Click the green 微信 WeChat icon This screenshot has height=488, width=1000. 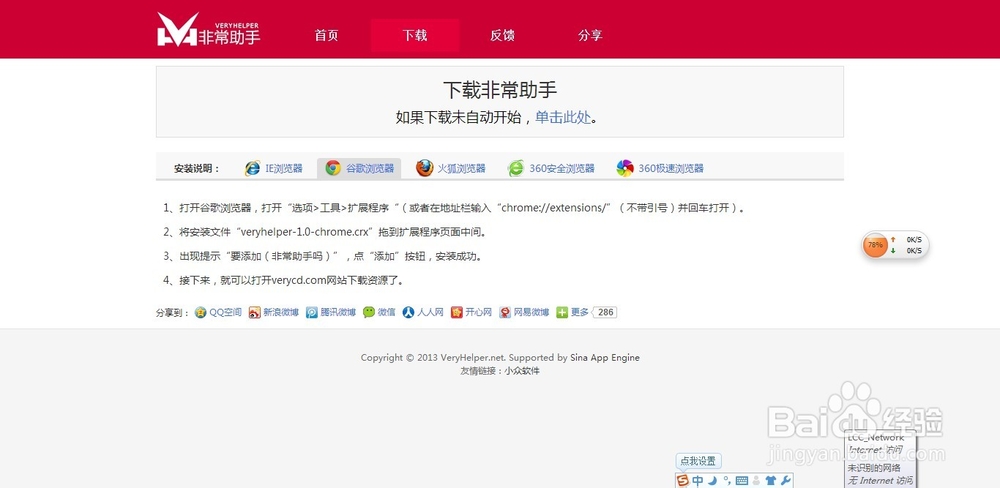pos(369,313)
